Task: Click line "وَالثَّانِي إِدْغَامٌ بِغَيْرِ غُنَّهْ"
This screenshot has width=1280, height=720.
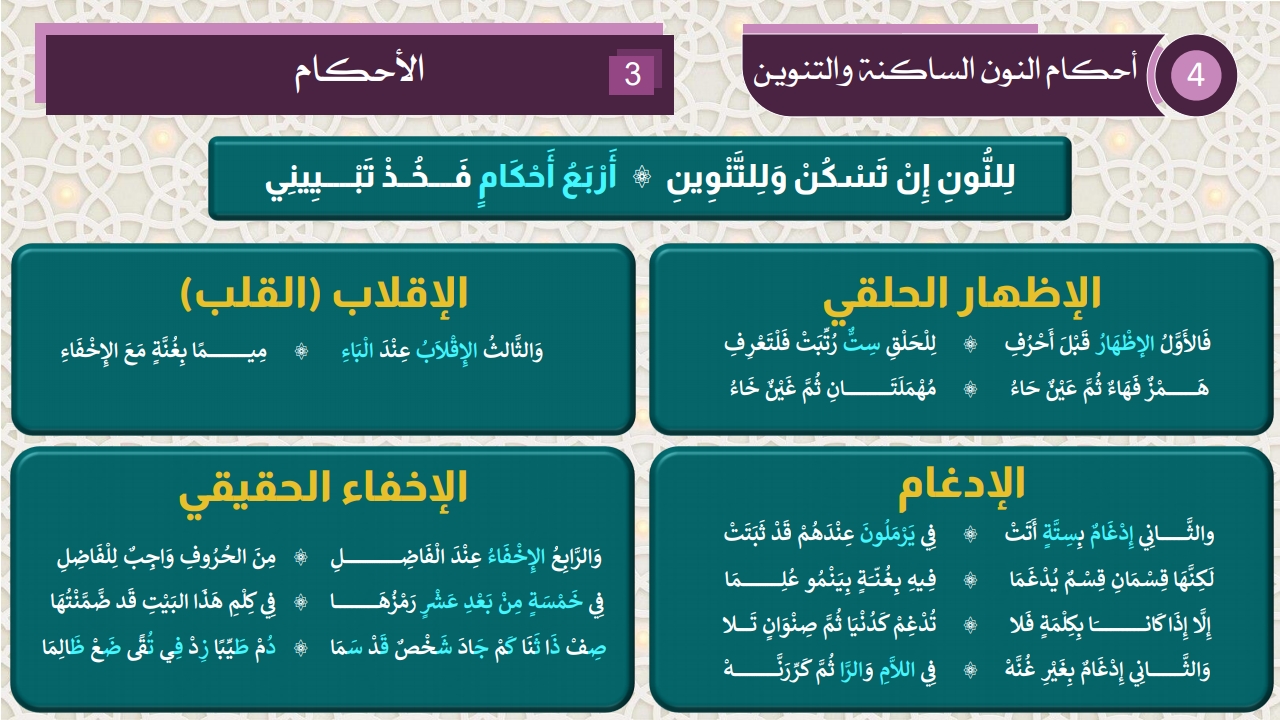Action: click(1108, 670)
